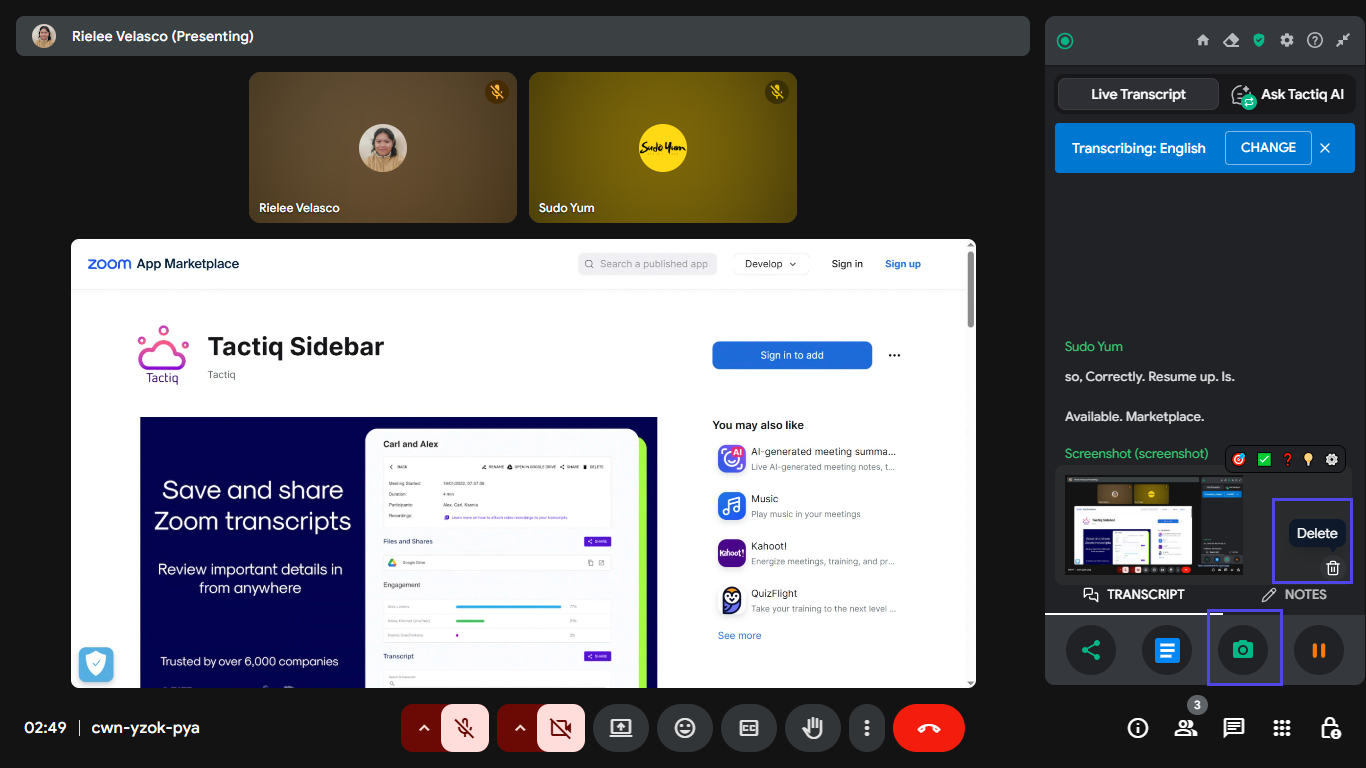Tag screenshot with the red question mark
1366x768 pixels.
click(x=1288, y=459)
